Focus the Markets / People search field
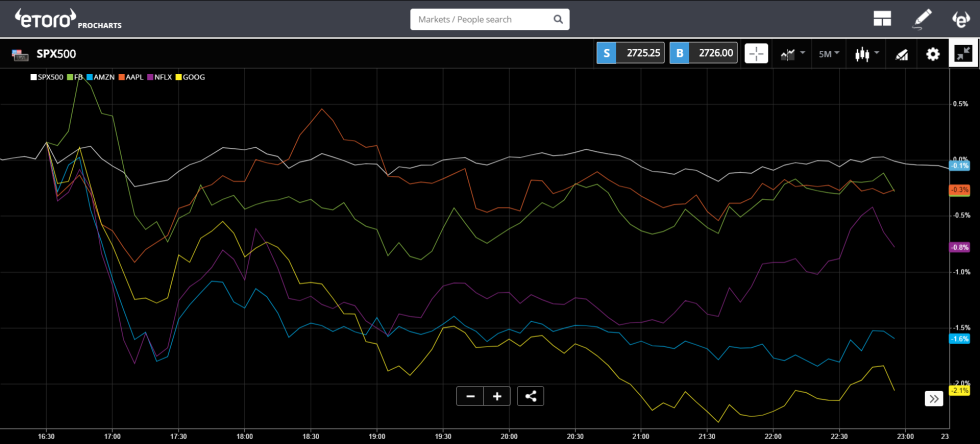Image resolution: width=980 pixels, height=444 pixels. coord(481,19)
